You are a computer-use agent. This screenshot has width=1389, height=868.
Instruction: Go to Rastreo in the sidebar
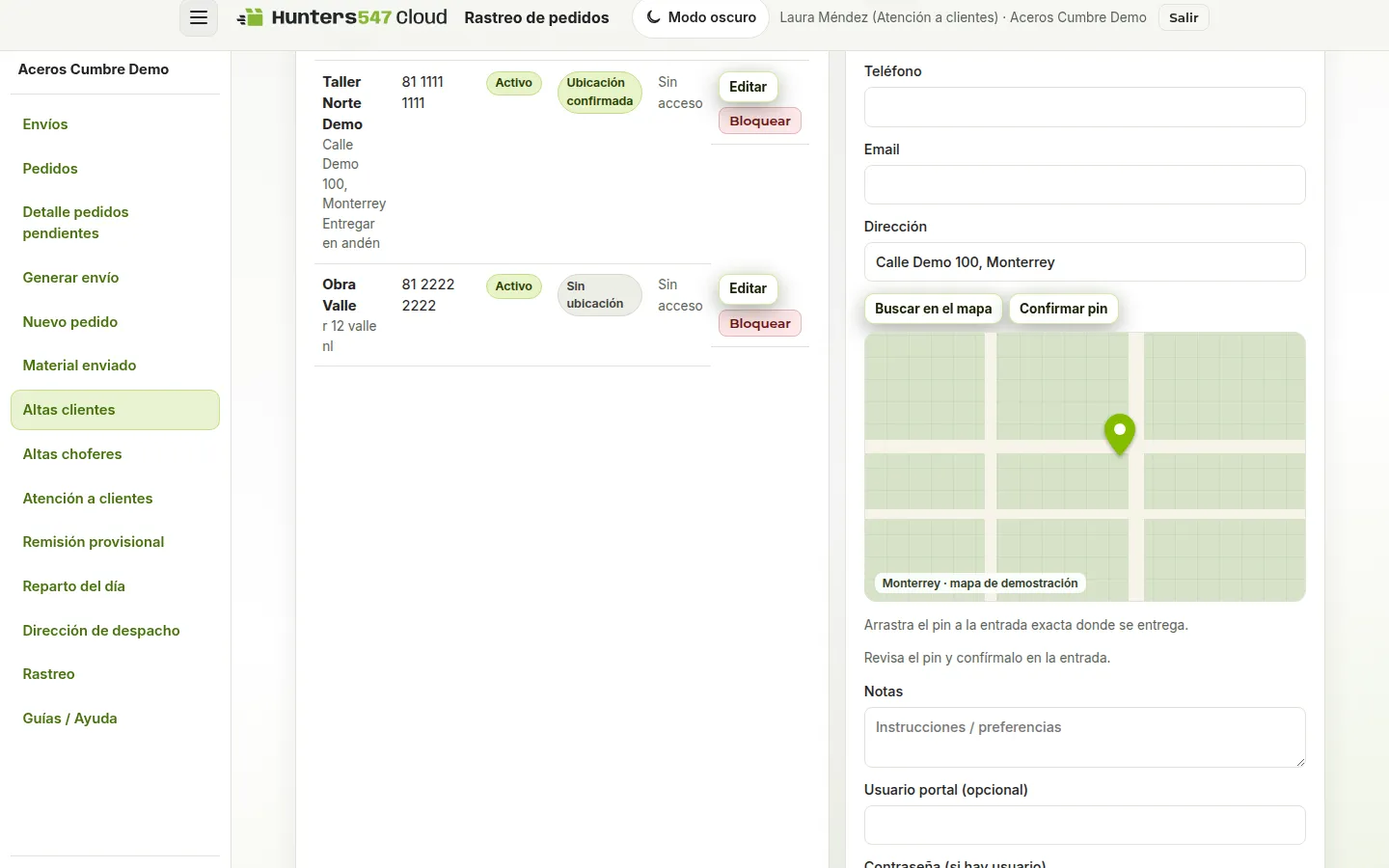pos(115,674)
